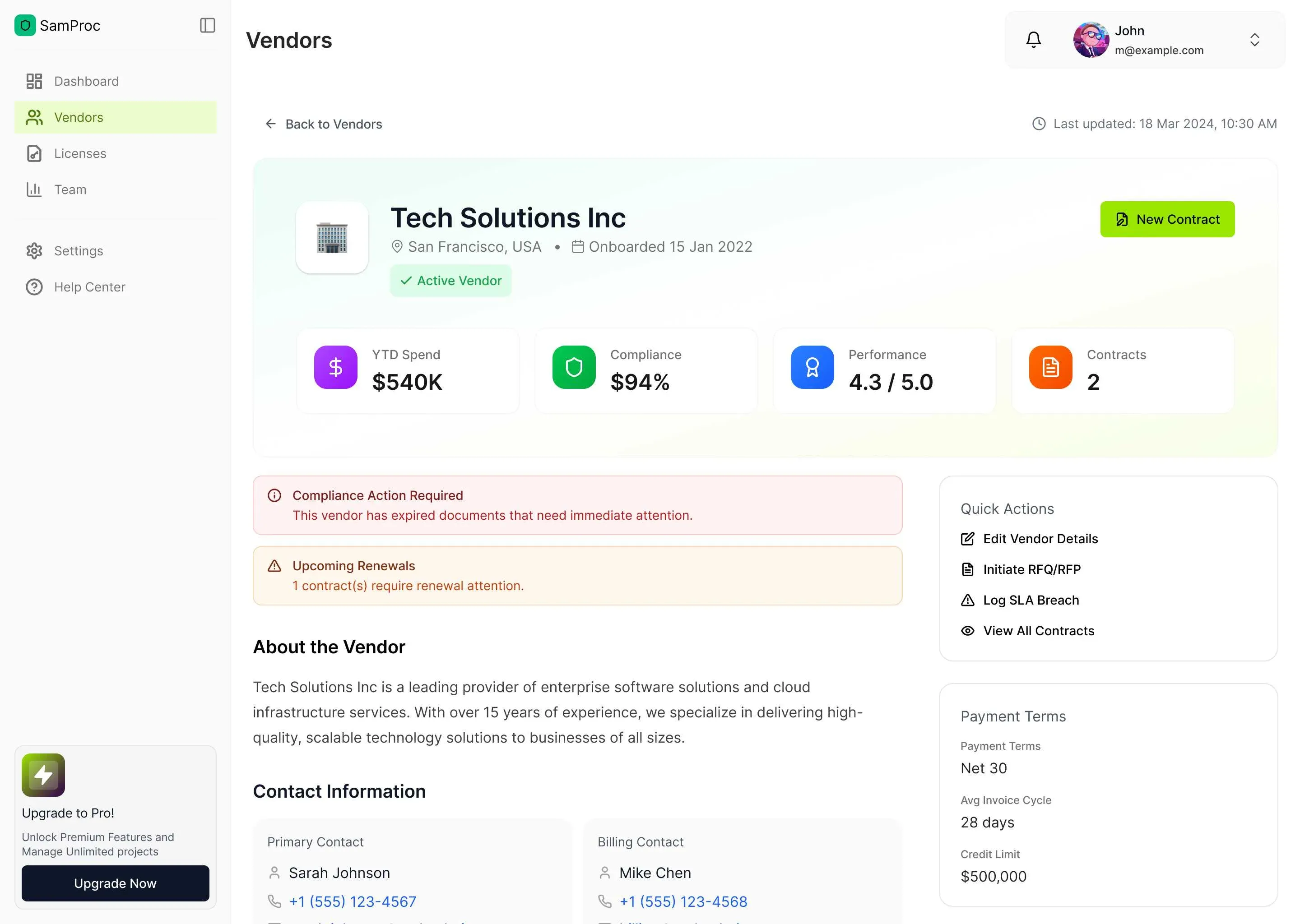
Task: Go to Dashboard in the sidebar
Action: pyautogui.click(x=116, y=81)
